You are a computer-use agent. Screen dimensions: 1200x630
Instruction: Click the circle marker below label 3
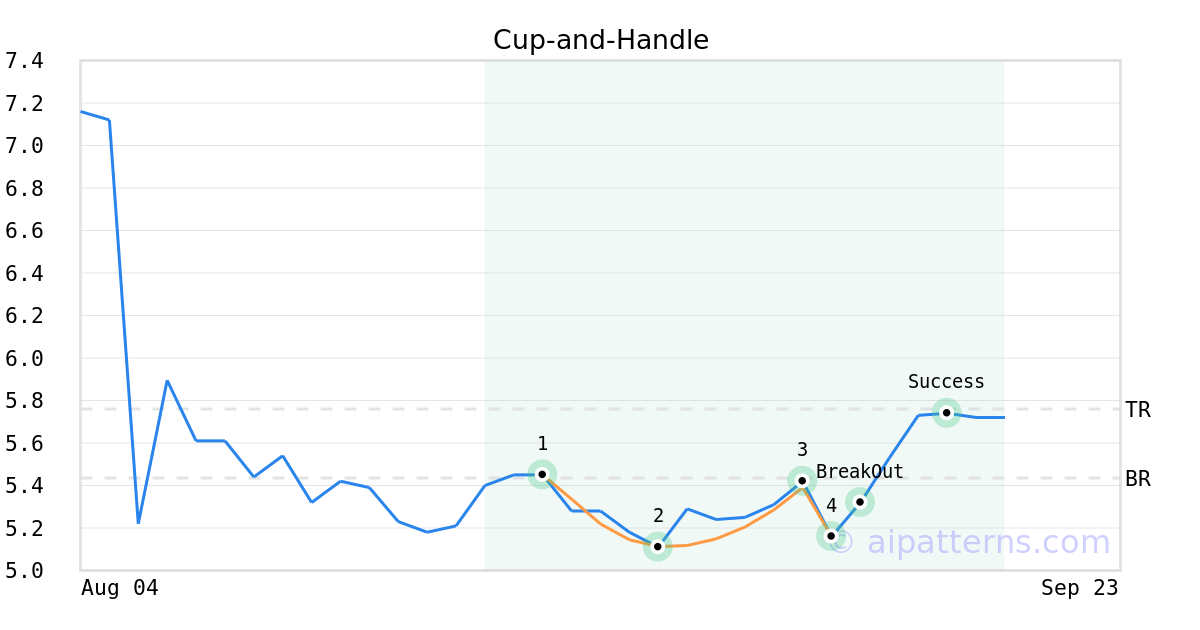point(802,481)
